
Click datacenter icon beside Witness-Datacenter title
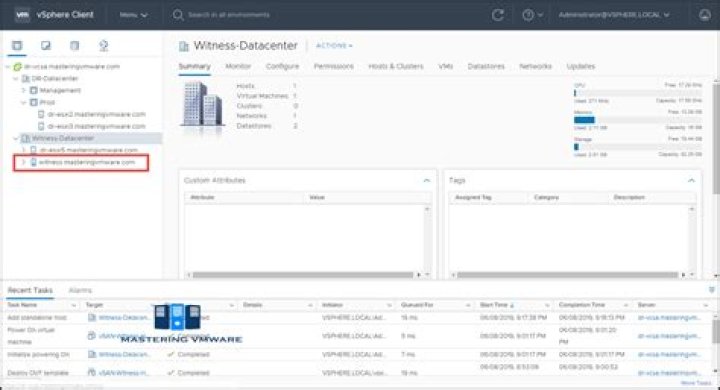pos(184,46)
